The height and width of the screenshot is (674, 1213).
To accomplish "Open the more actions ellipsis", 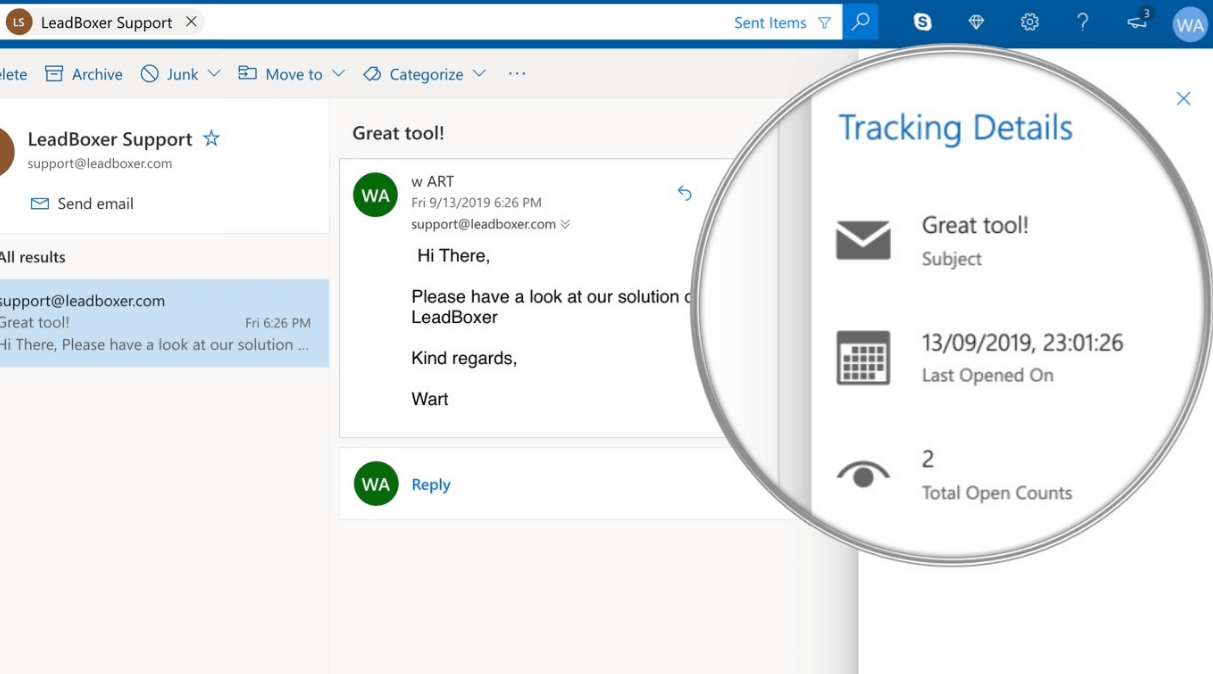I will pyautogui.click(x=517, y=74).
